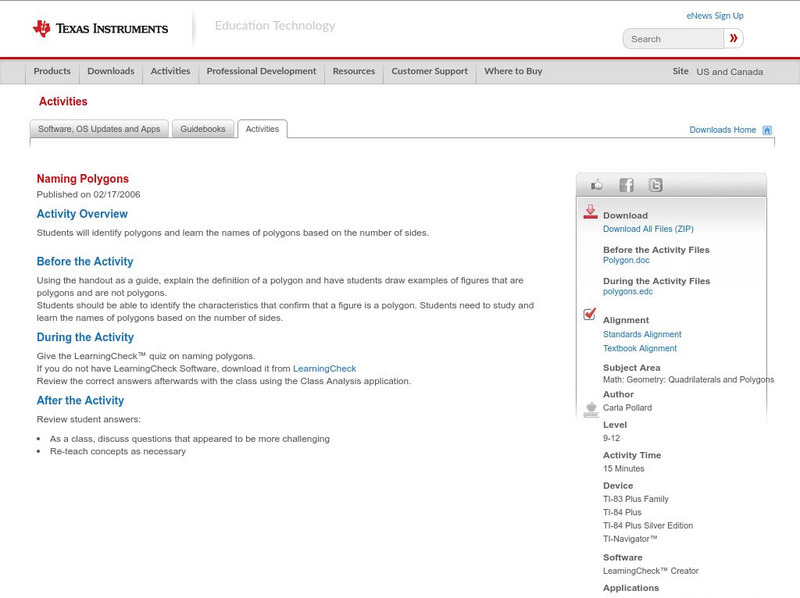Select the Activities tab
Screen dimensions: 800x598
pyautogui.click(x=262, y=129)
